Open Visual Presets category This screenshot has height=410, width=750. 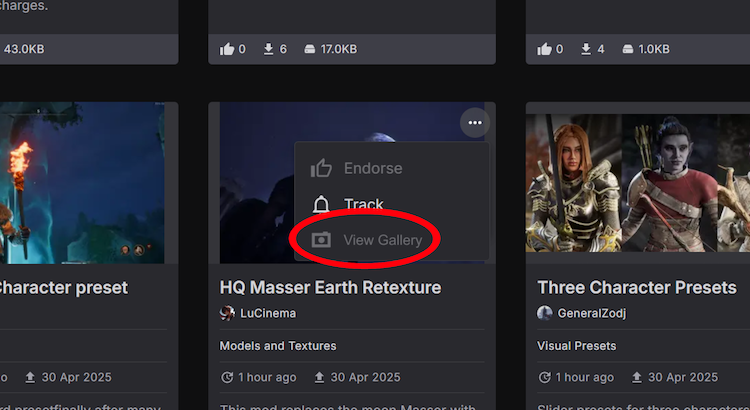coord(576,346)
